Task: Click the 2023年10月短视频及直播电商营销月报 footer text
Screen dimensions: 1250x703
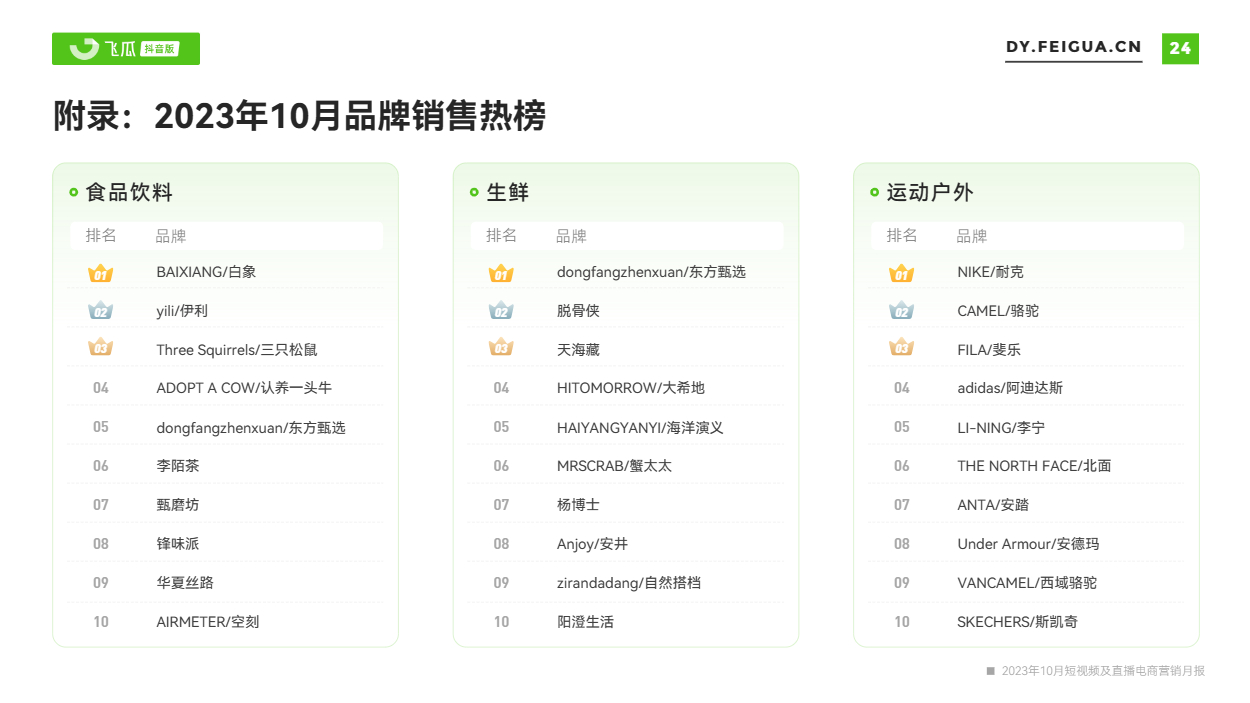Action: coord(1102,671)
